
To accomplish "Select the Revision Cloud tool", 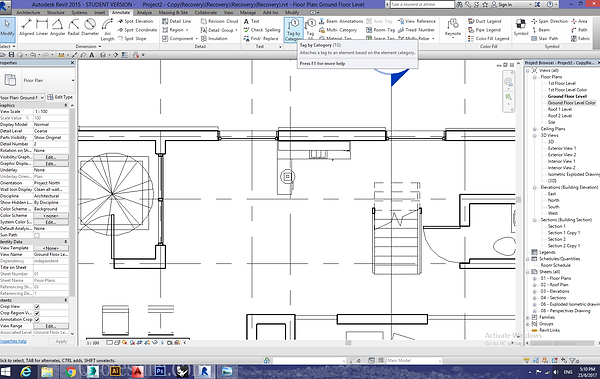I will pyautogui.click(x=219, y=21).
